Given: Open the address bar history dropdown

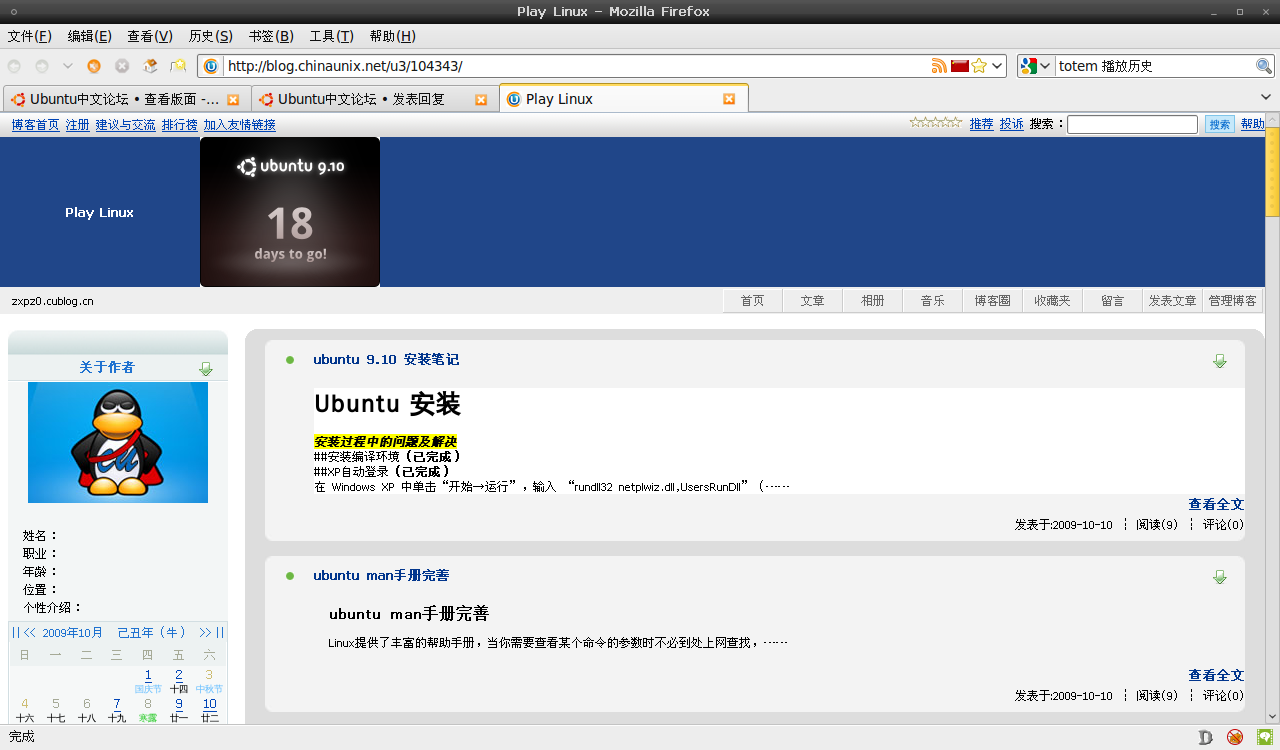Looking at the screenshot, I should point(998,66).
